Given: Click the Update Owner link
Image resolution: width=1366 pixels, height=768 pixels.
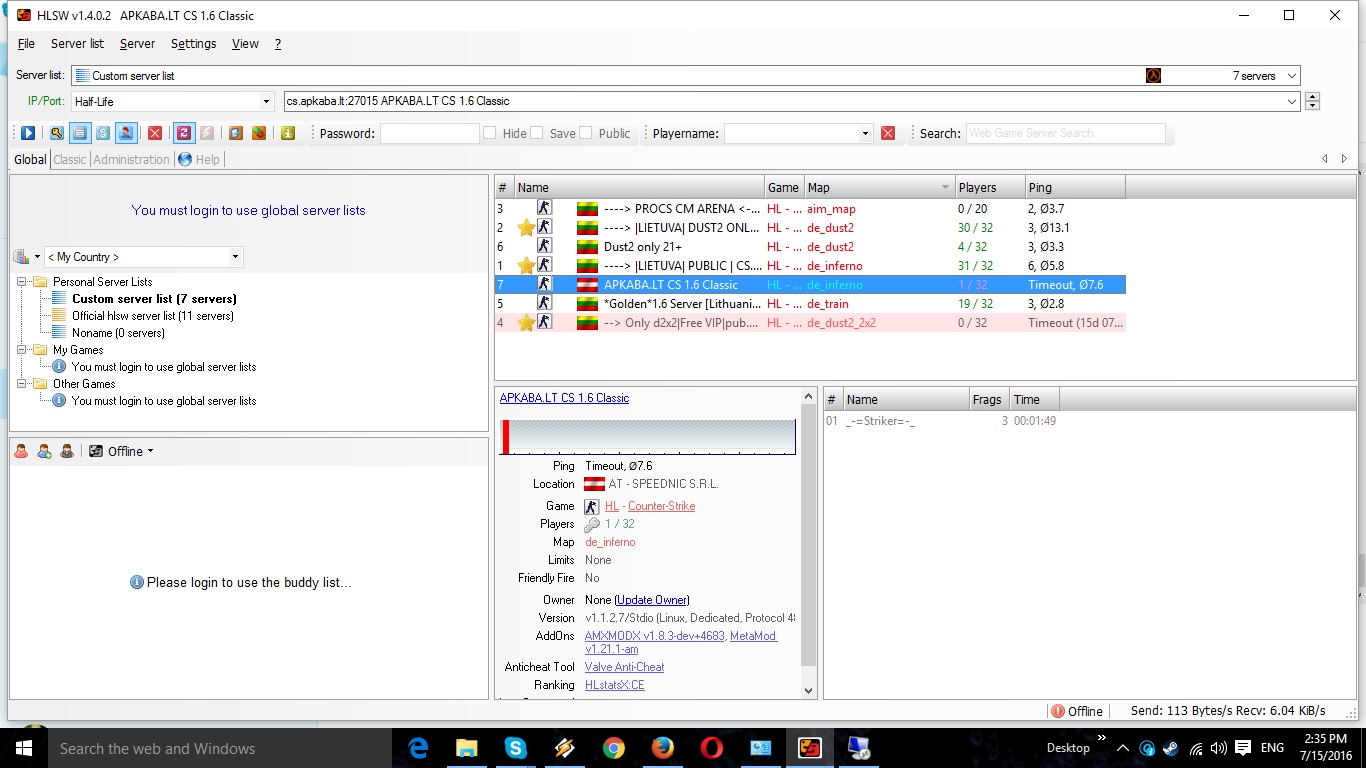Looking at the screenshot, I should point(652,600).
